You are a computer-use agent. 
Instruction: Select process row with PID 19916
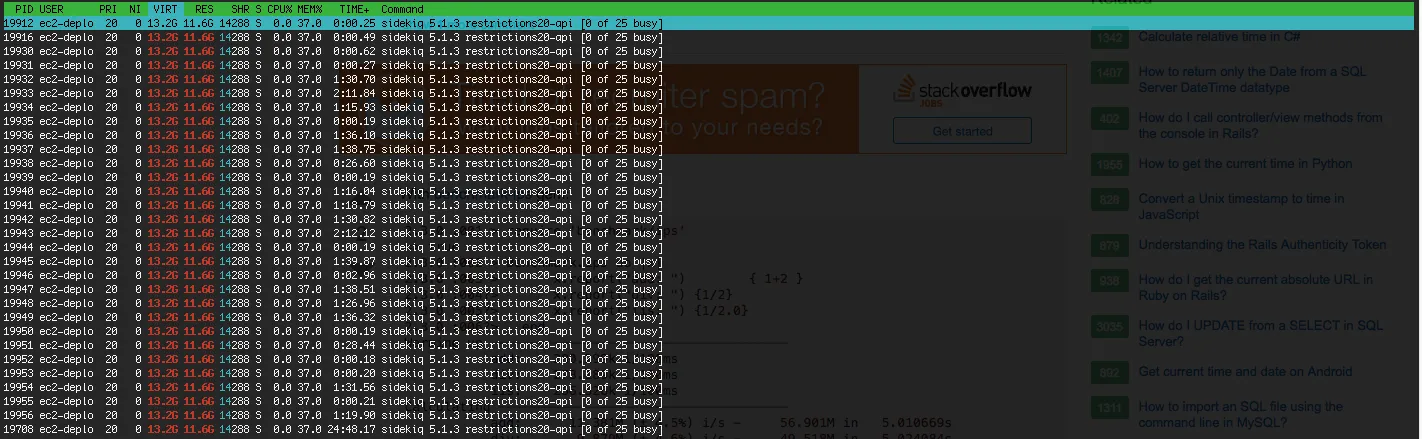333,37
